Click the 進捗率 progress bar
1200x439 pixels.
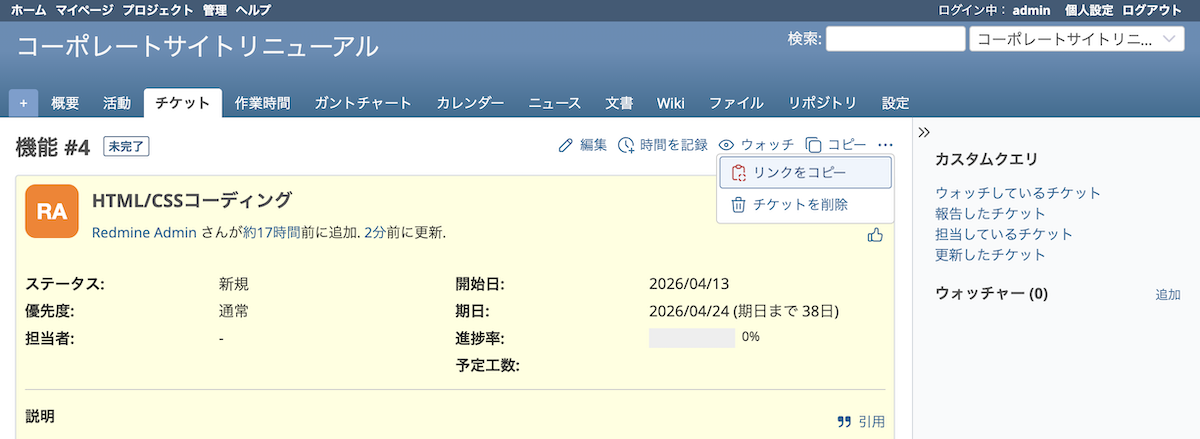692,338
